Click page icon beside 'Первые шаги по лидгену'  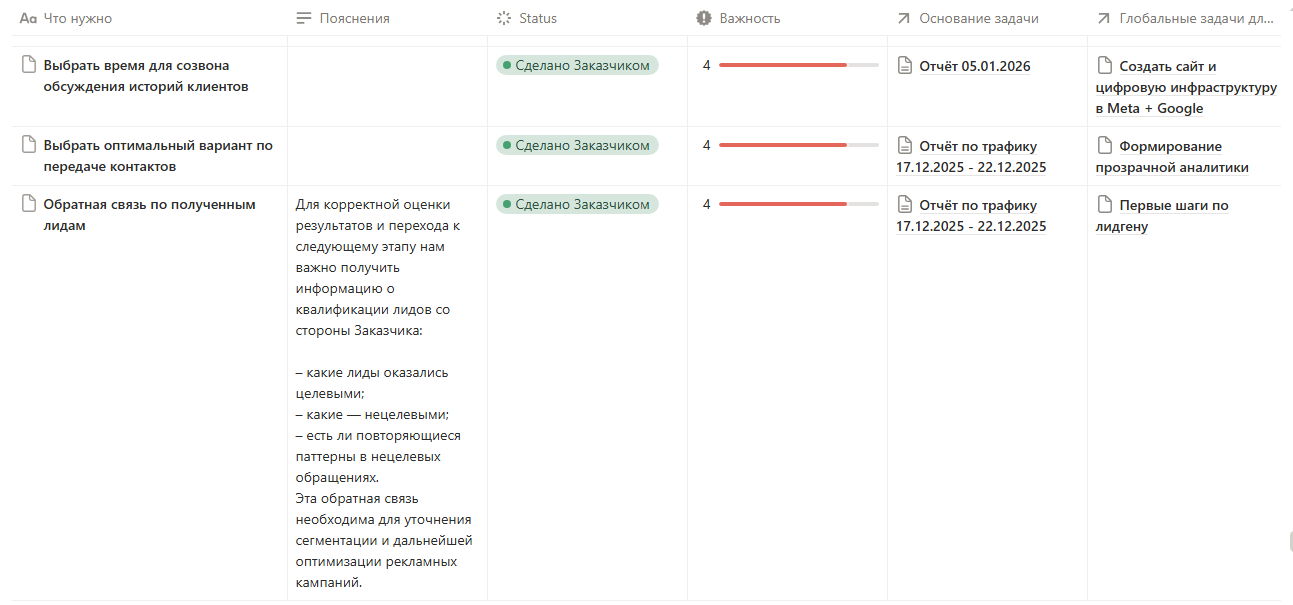[1105, 205]
